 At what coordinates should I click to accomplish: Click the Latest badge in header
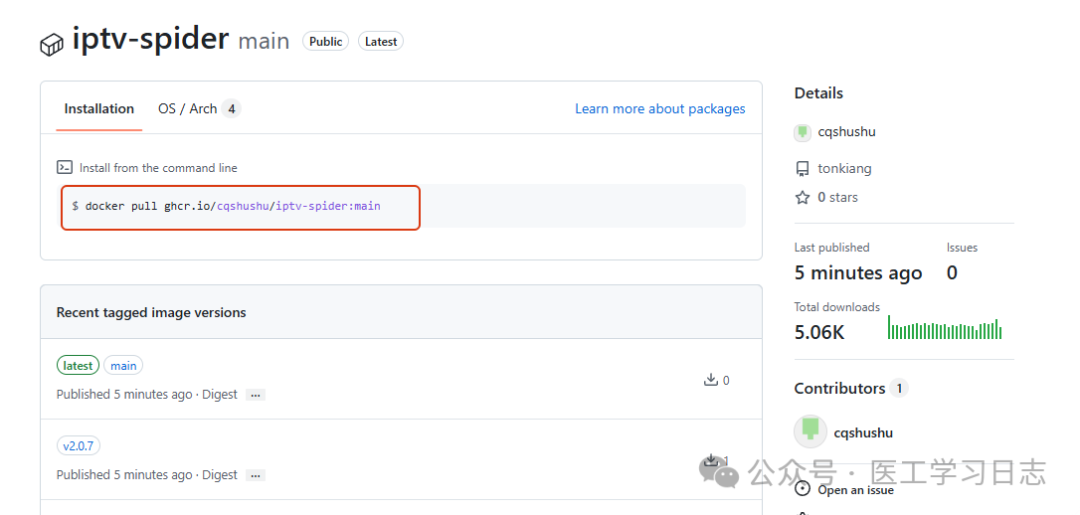(381, 41)
